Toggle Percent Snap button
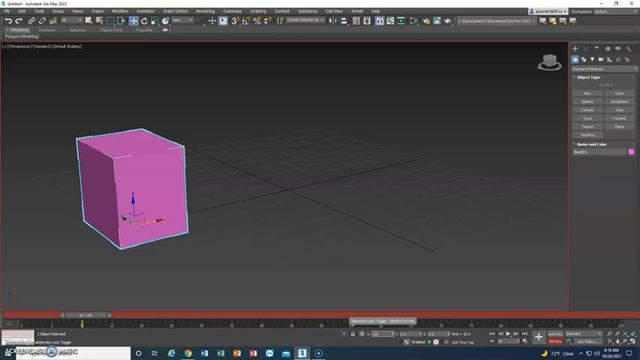Viewport: 640px width, 360px height. click(x=257, y=21)
